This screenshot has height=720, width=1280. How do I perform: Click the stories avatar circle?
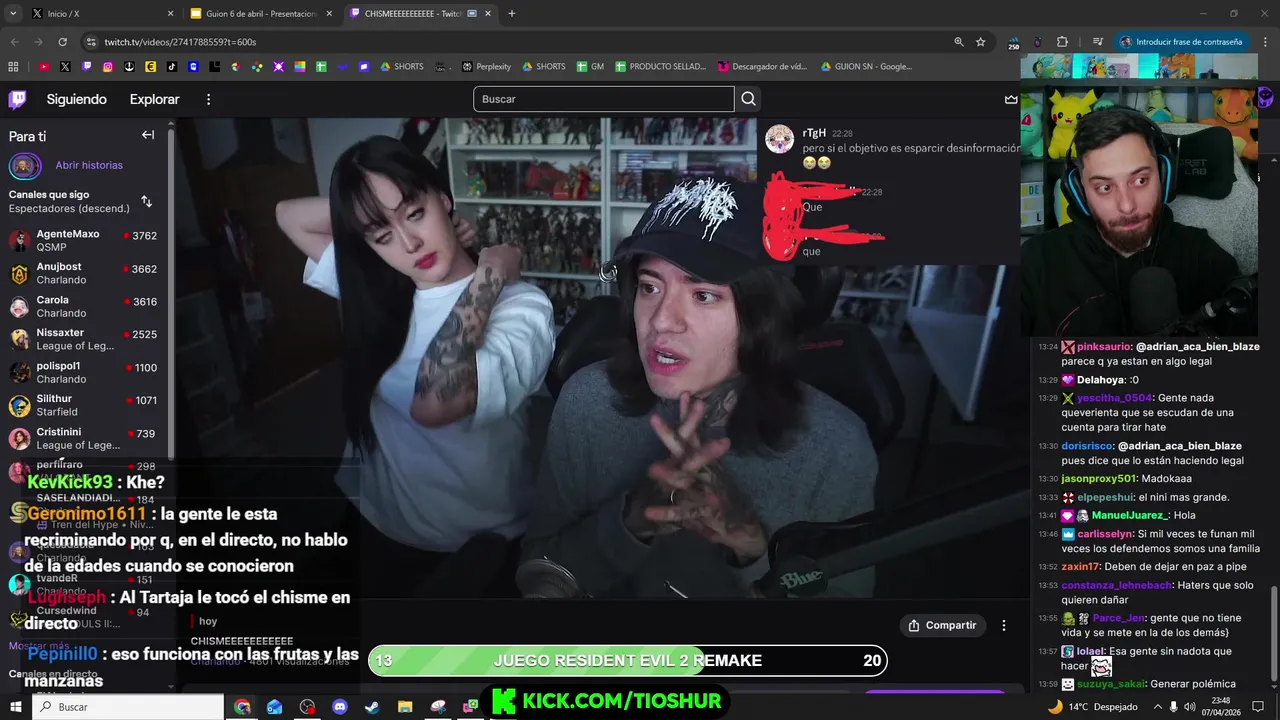[25, 166]
